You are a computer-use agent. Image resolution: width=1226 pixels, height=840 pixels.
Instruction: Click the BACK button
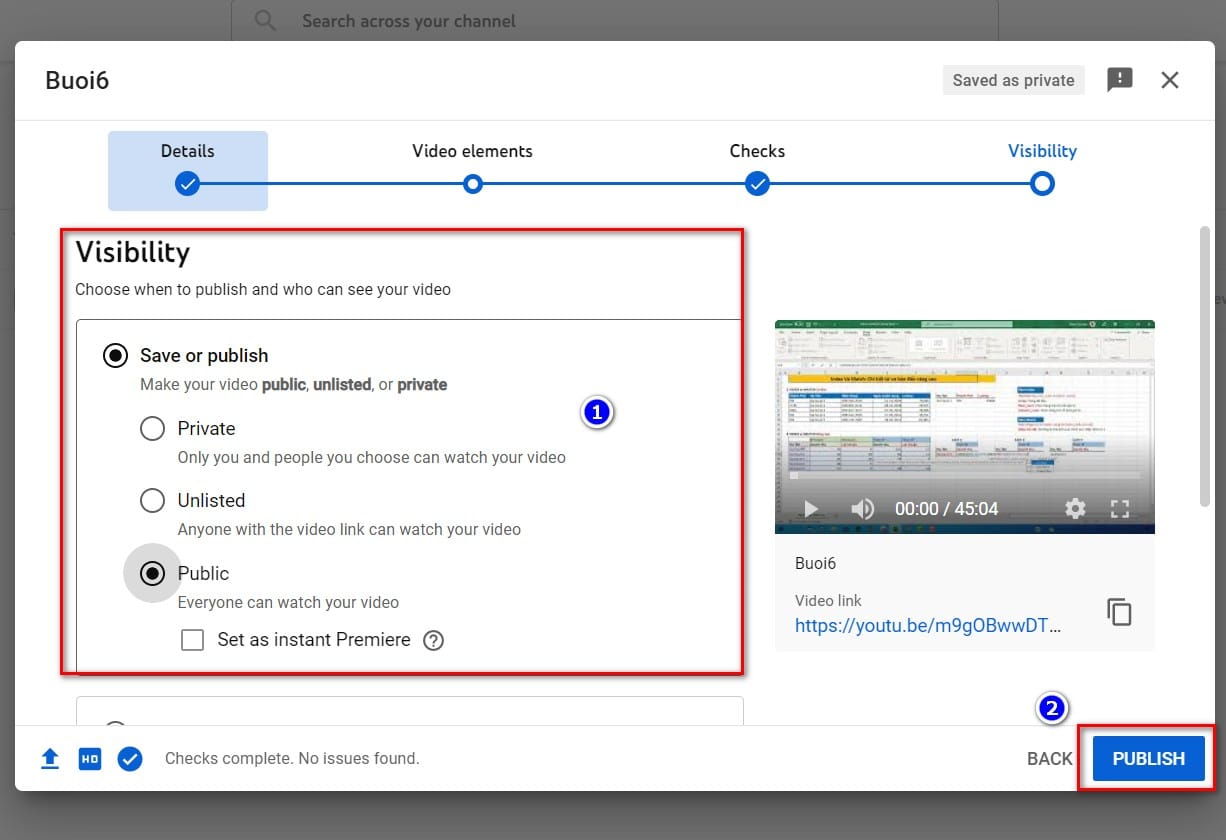click(1050, 759)
